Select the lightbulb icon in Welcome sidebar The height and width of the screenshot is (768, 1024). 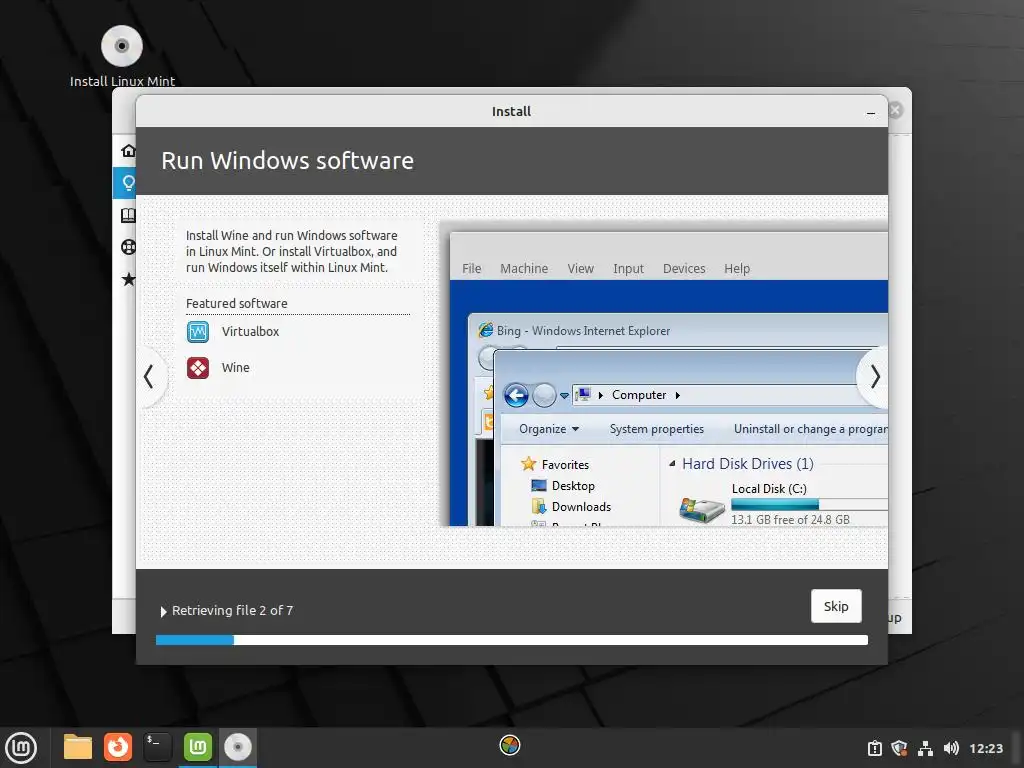click(x=128, y=183)
